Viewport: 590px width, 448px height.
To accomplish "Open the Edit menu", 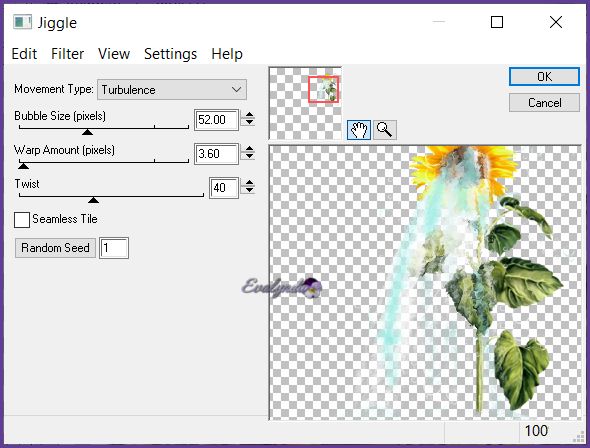I will (24, 54).
